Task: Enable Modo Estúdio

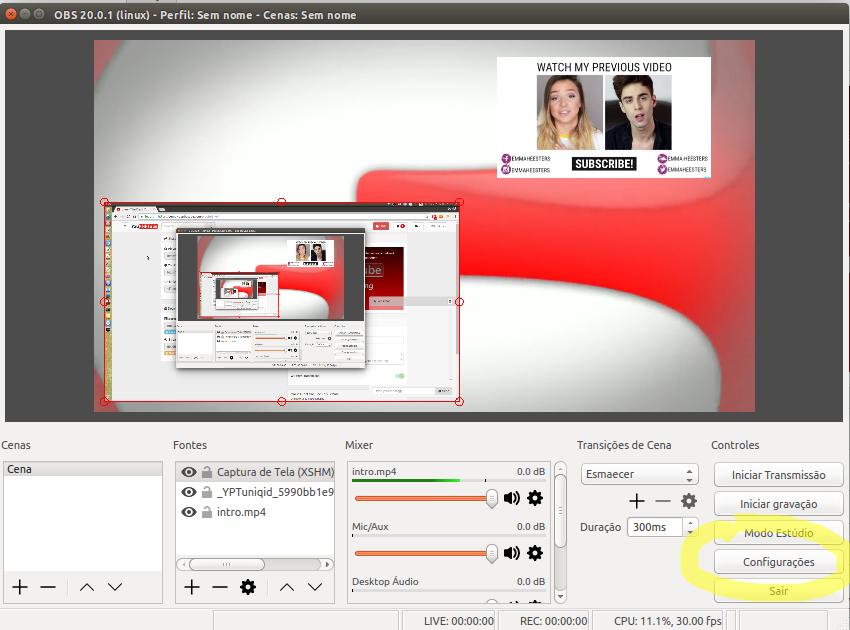Action: pos(778,533)
